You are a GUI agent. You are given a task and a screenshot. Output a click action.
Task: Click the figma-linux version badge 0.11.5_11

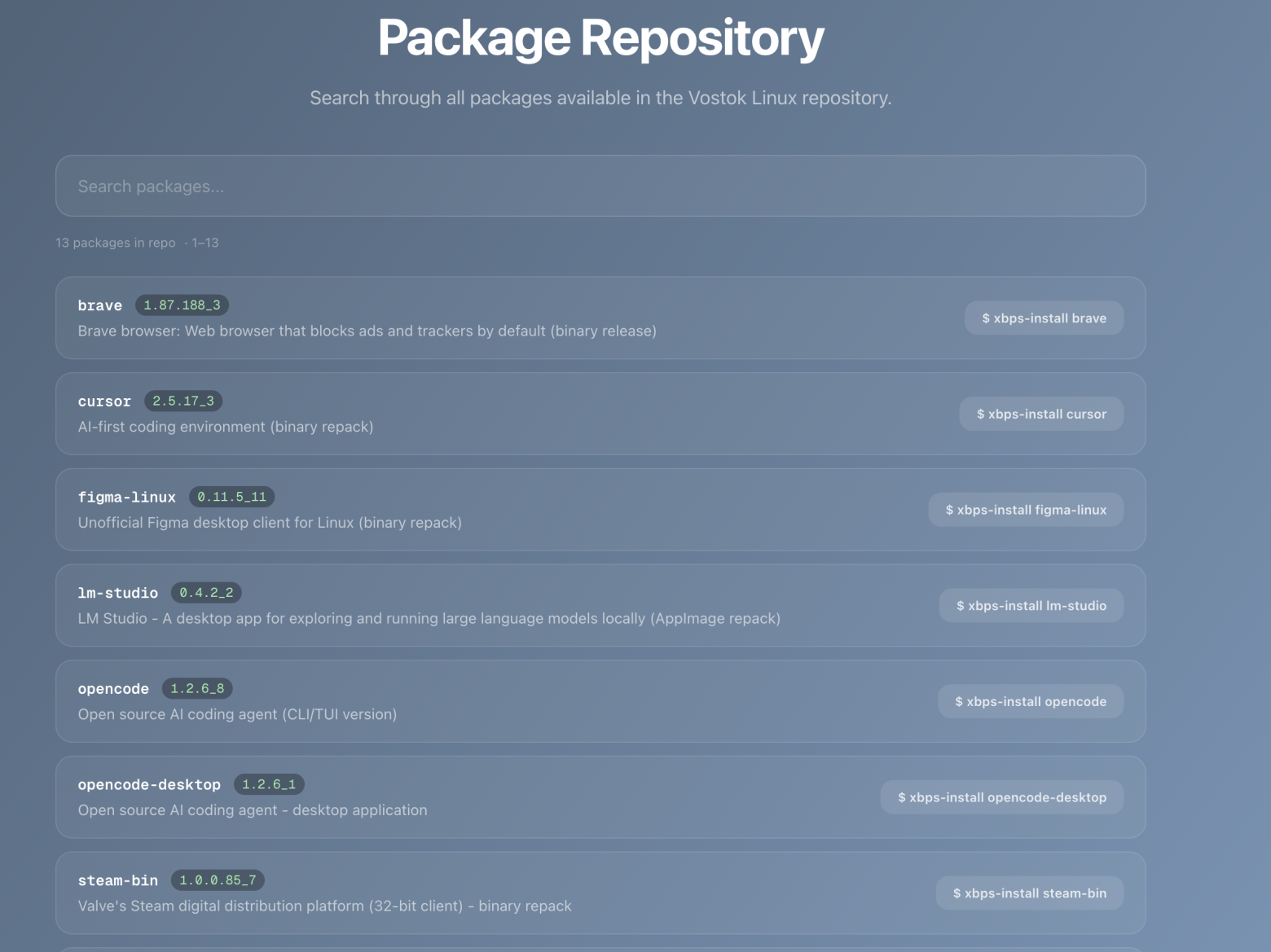pos(232,497)
